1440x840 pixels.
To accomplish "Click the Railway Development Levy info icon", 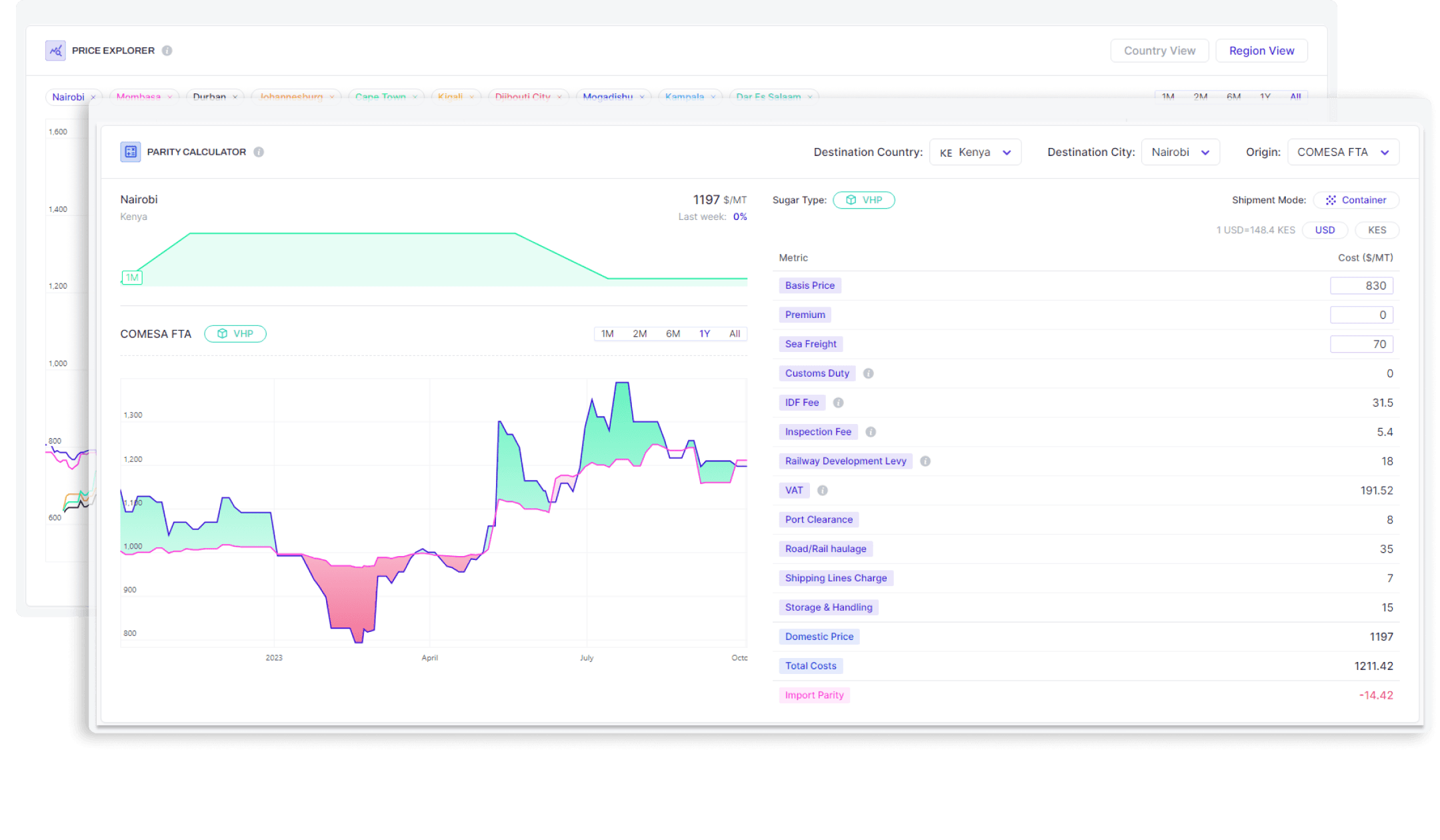I will pos(925,461).
